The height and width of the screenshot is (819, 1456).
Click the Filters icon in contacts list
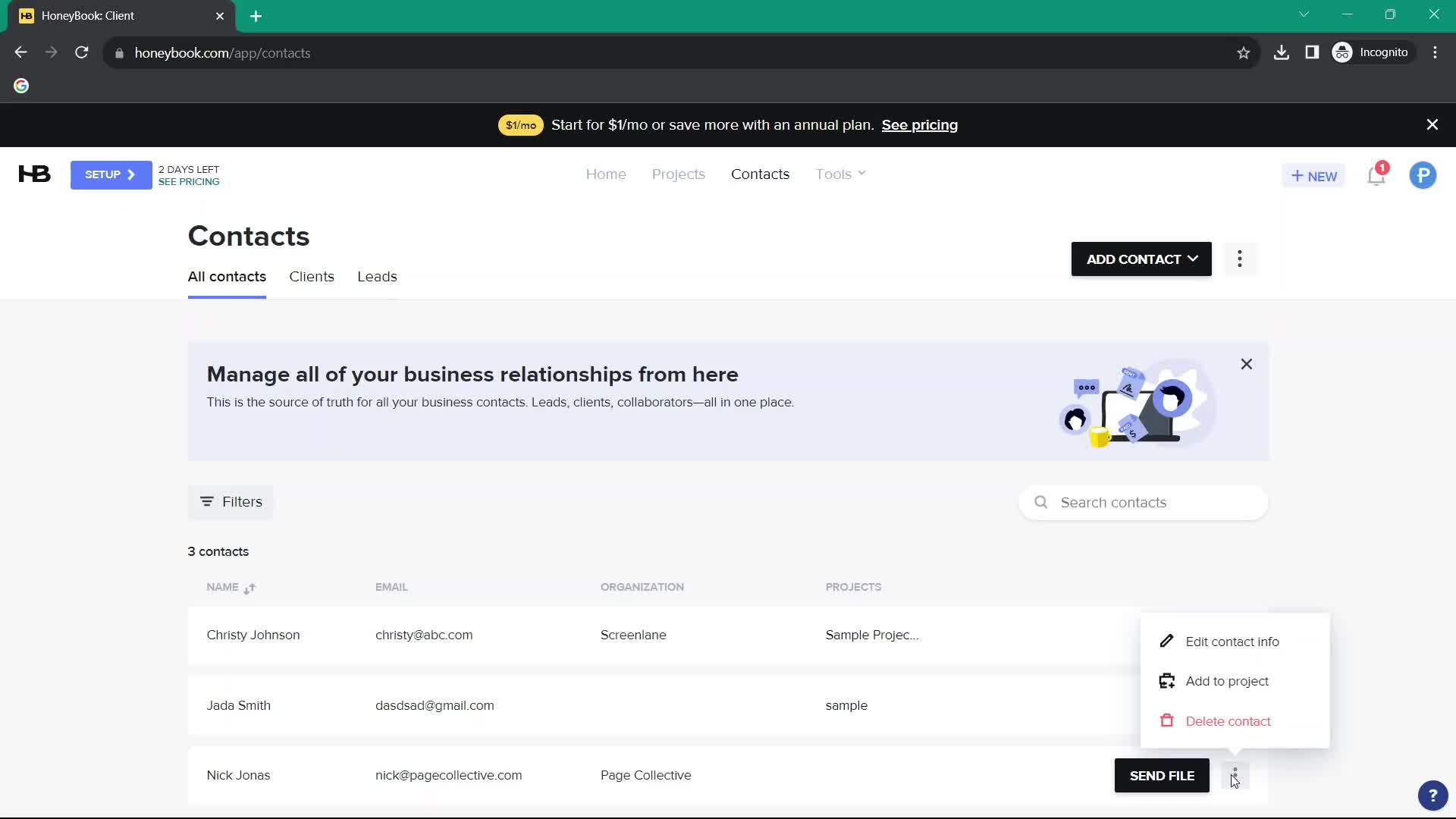pos(207,501)
